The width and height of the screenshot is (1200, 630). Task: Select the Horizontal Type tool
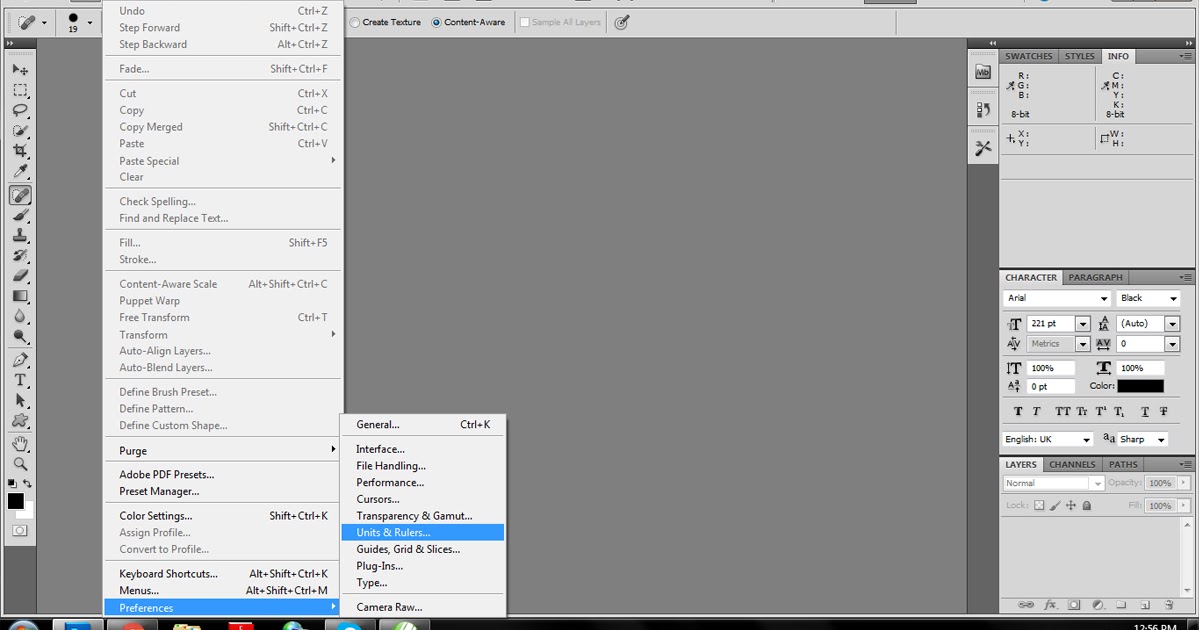click(x=20, y=381)
